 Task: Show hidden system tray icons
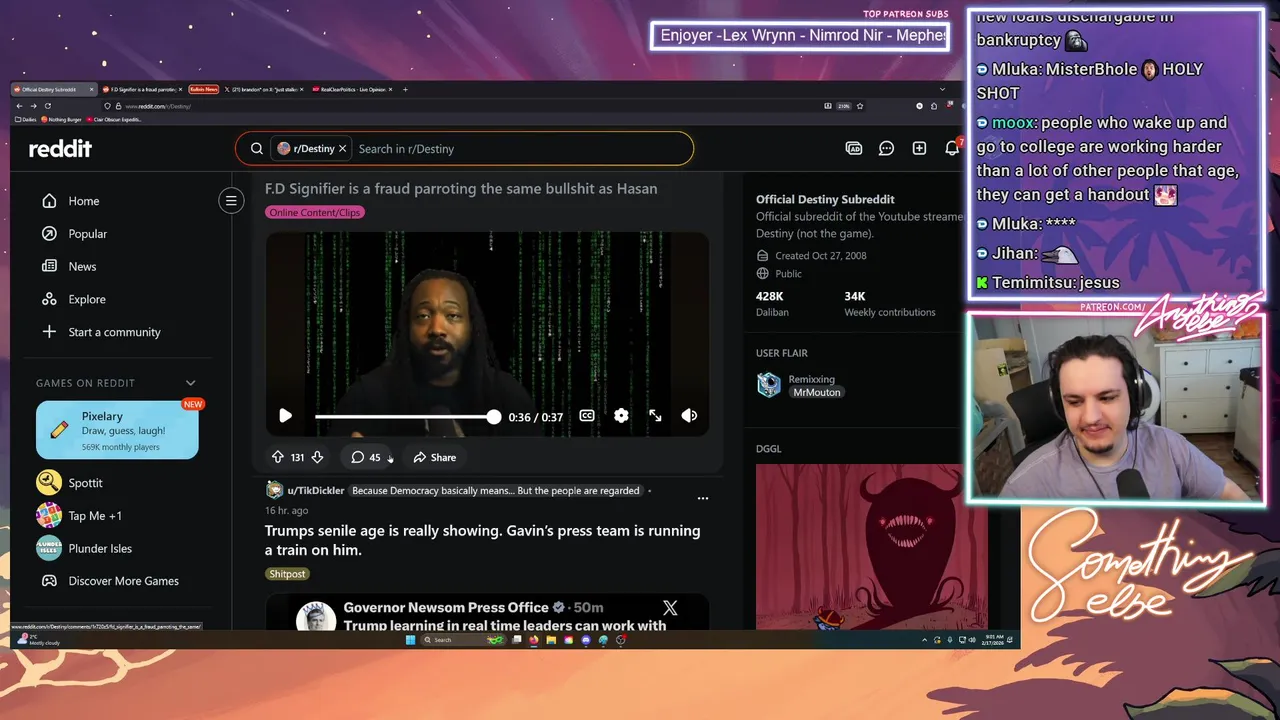tap(924, 640)
